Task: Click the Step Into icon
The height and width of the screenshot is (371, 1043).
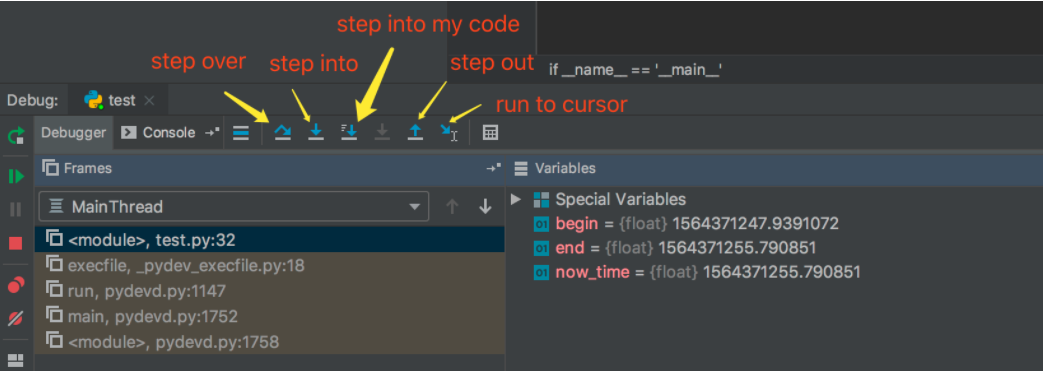Action: click(316, 132)
